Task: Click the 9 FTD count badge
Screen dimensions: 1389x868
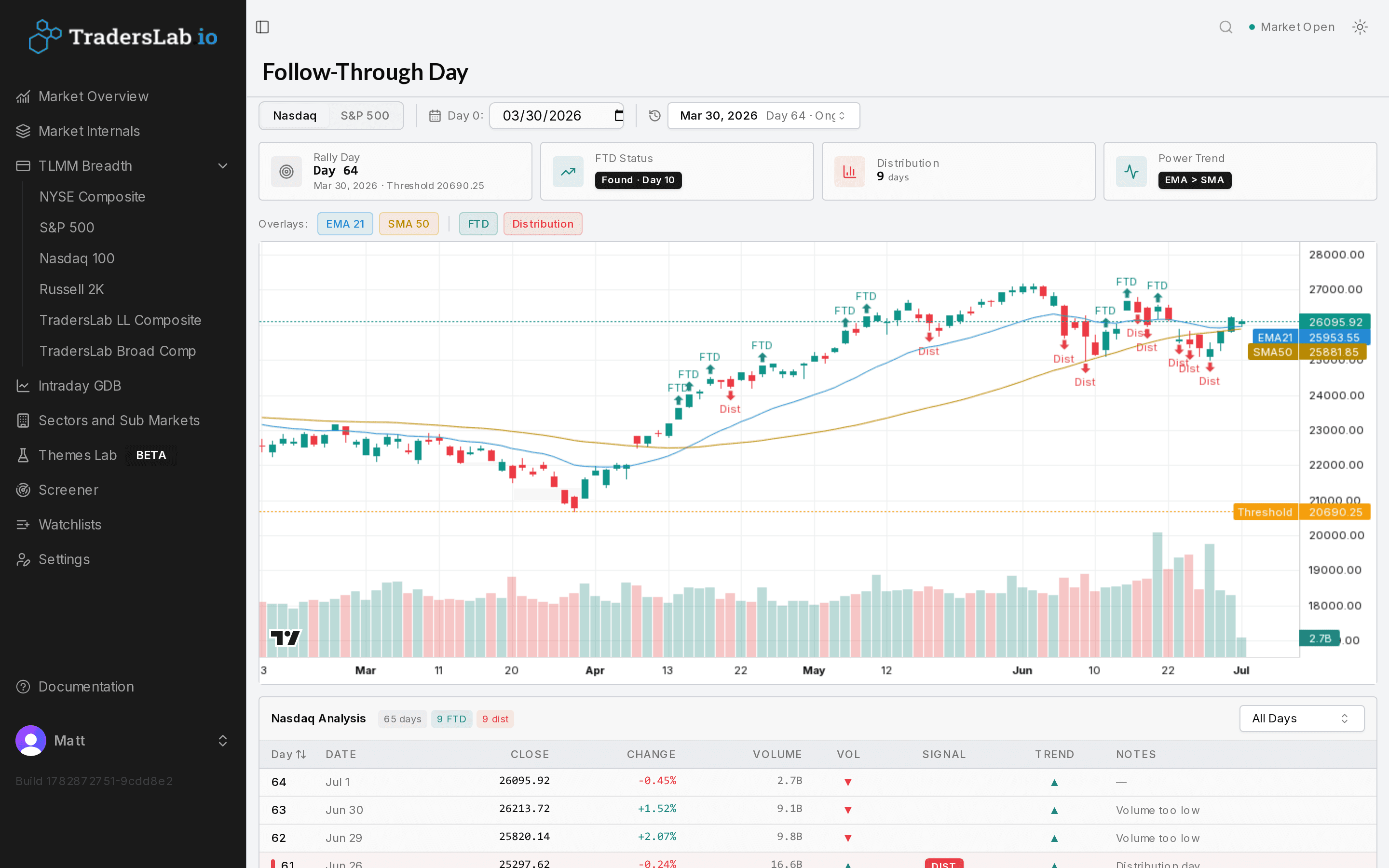Action: coord(452,719)
